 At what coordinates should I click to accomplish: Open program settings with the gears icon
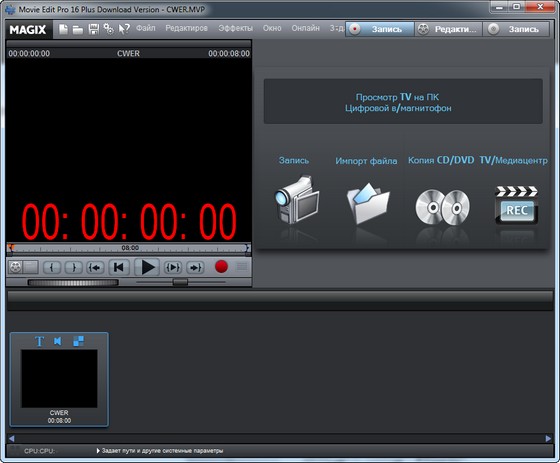click(x=109, y=29)
